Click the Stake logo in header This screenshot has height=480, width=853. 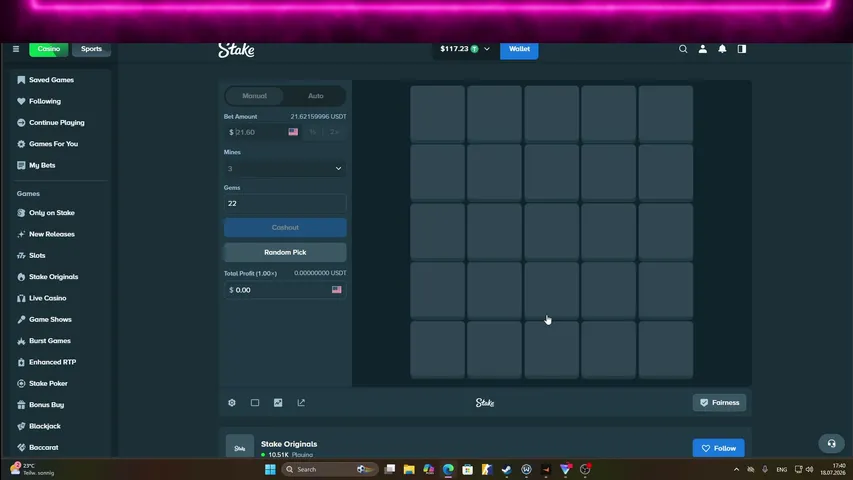(x=236, y=50)
